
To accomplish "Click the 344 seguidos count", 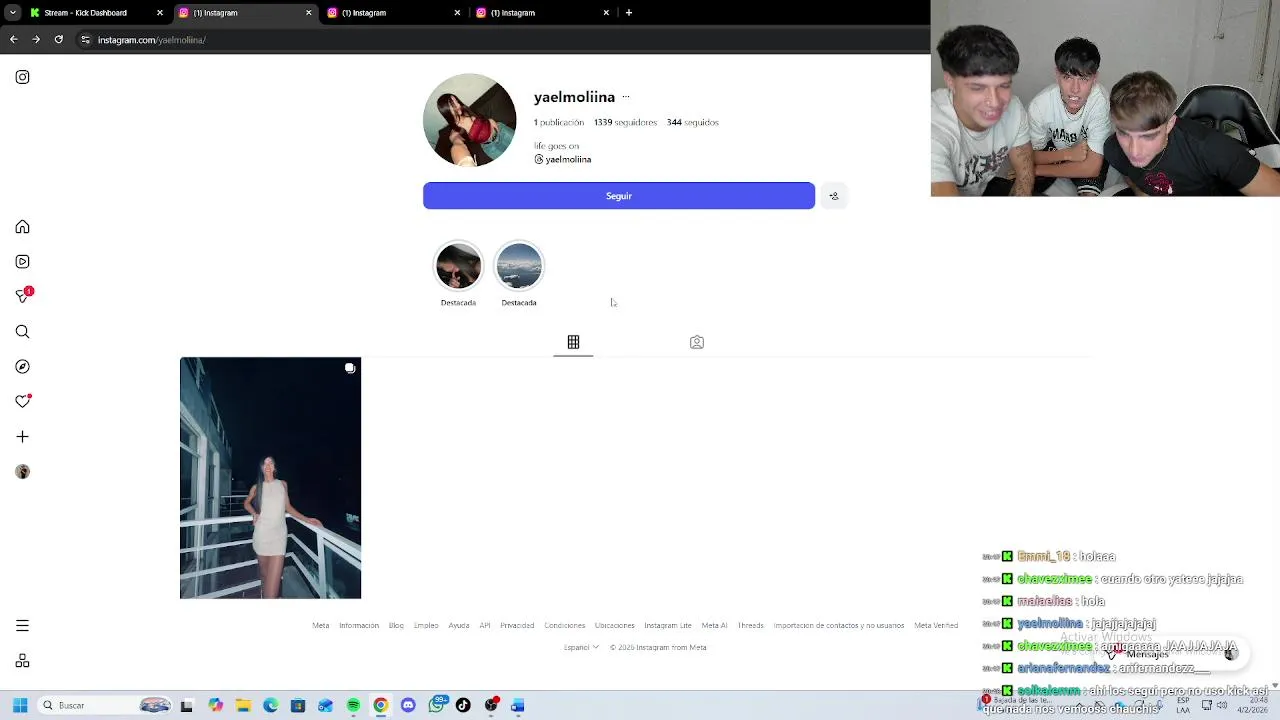I will click(693, 122).
